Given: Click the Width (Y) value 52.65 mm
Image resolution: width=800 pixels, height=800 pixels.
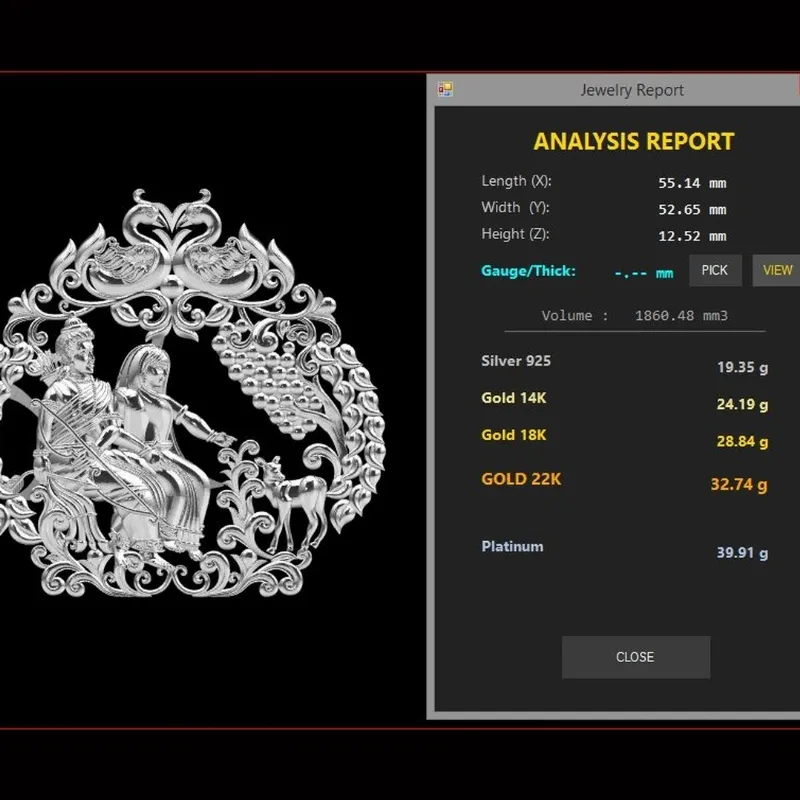Looking at the screenshot, I should click(x=692, y=210).
